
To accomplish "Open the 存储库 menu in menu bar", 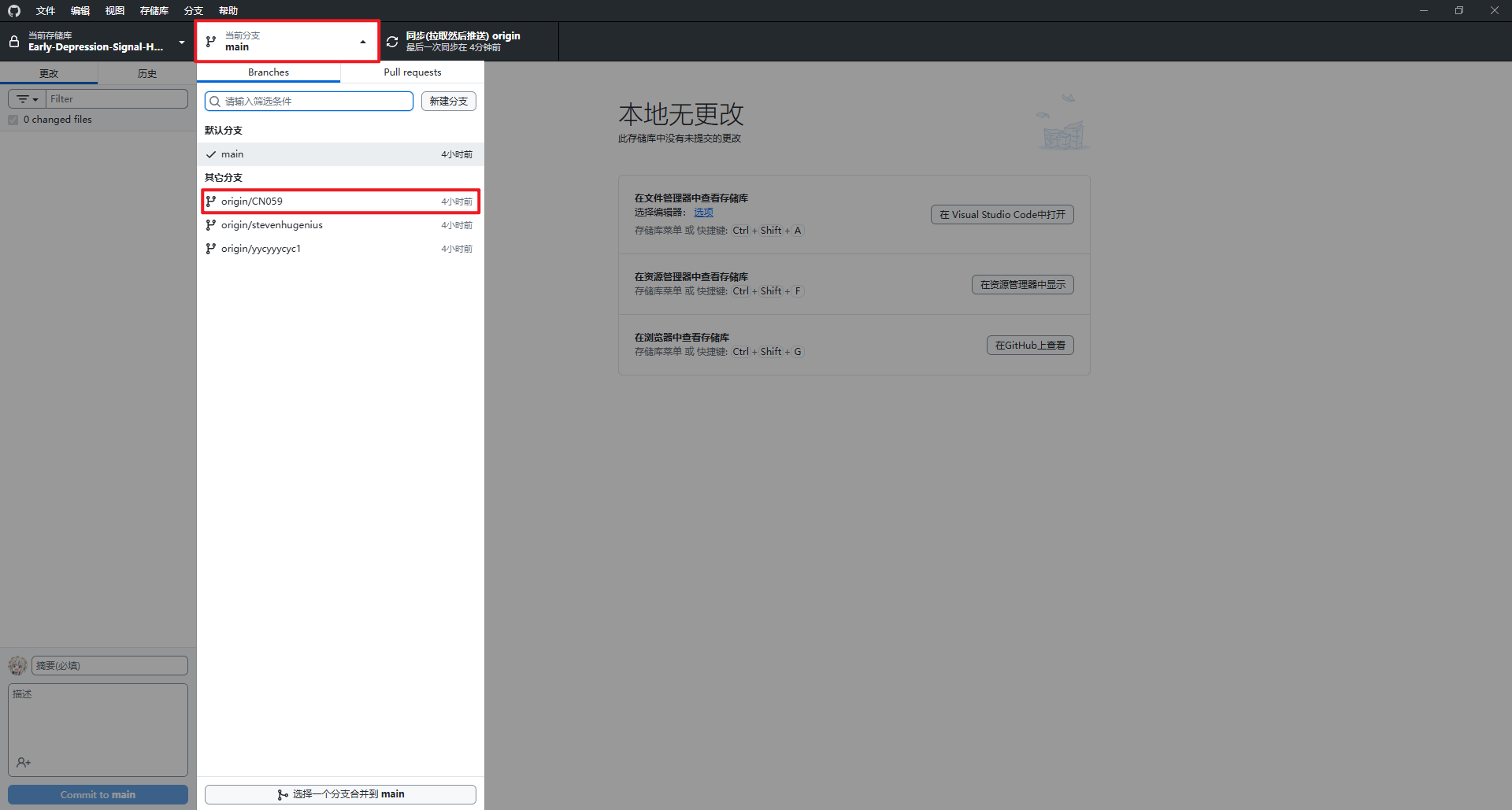I will pos(154,10).
